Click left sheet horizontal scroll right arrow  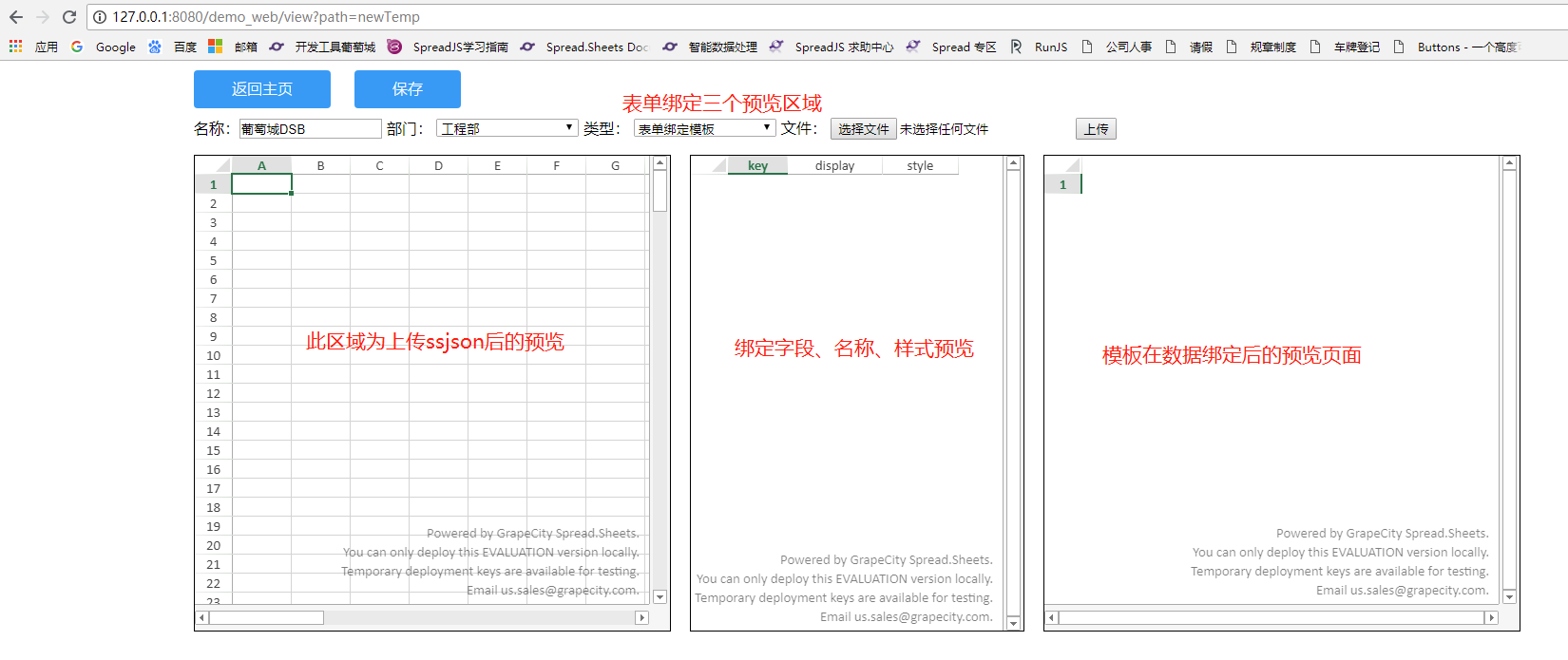click(x=641, y=617)
